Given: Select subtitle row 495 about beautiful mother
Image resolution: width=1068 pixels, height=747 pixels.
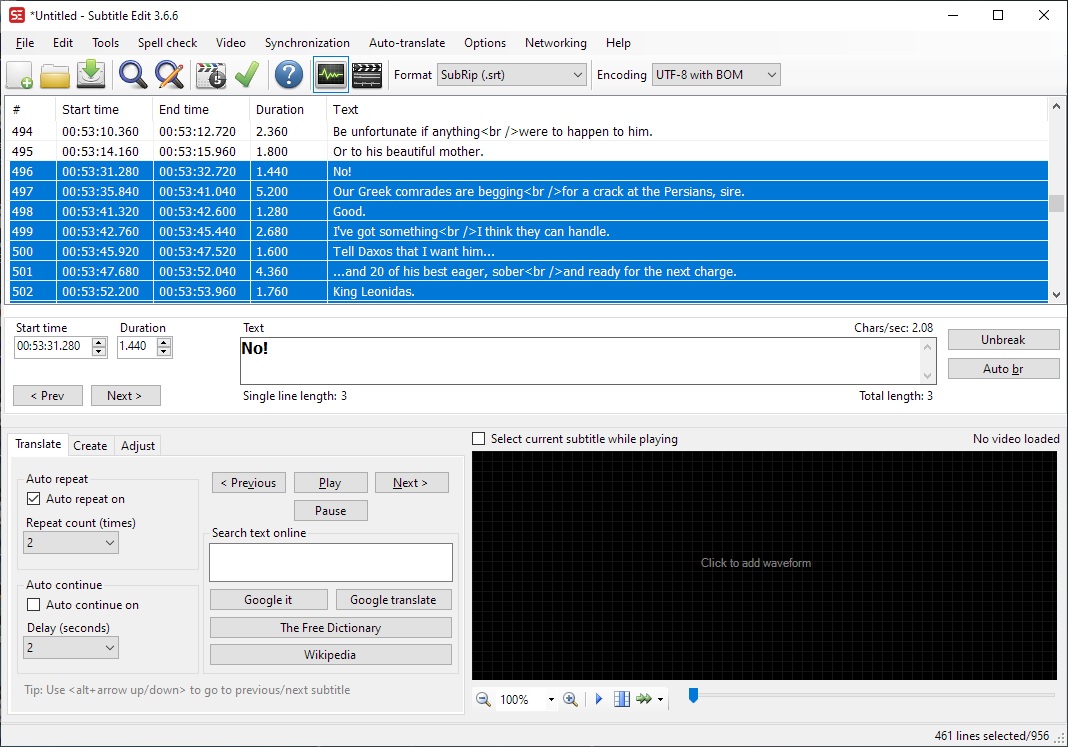Looking at the screenshot, I should [x=529, y=151].
